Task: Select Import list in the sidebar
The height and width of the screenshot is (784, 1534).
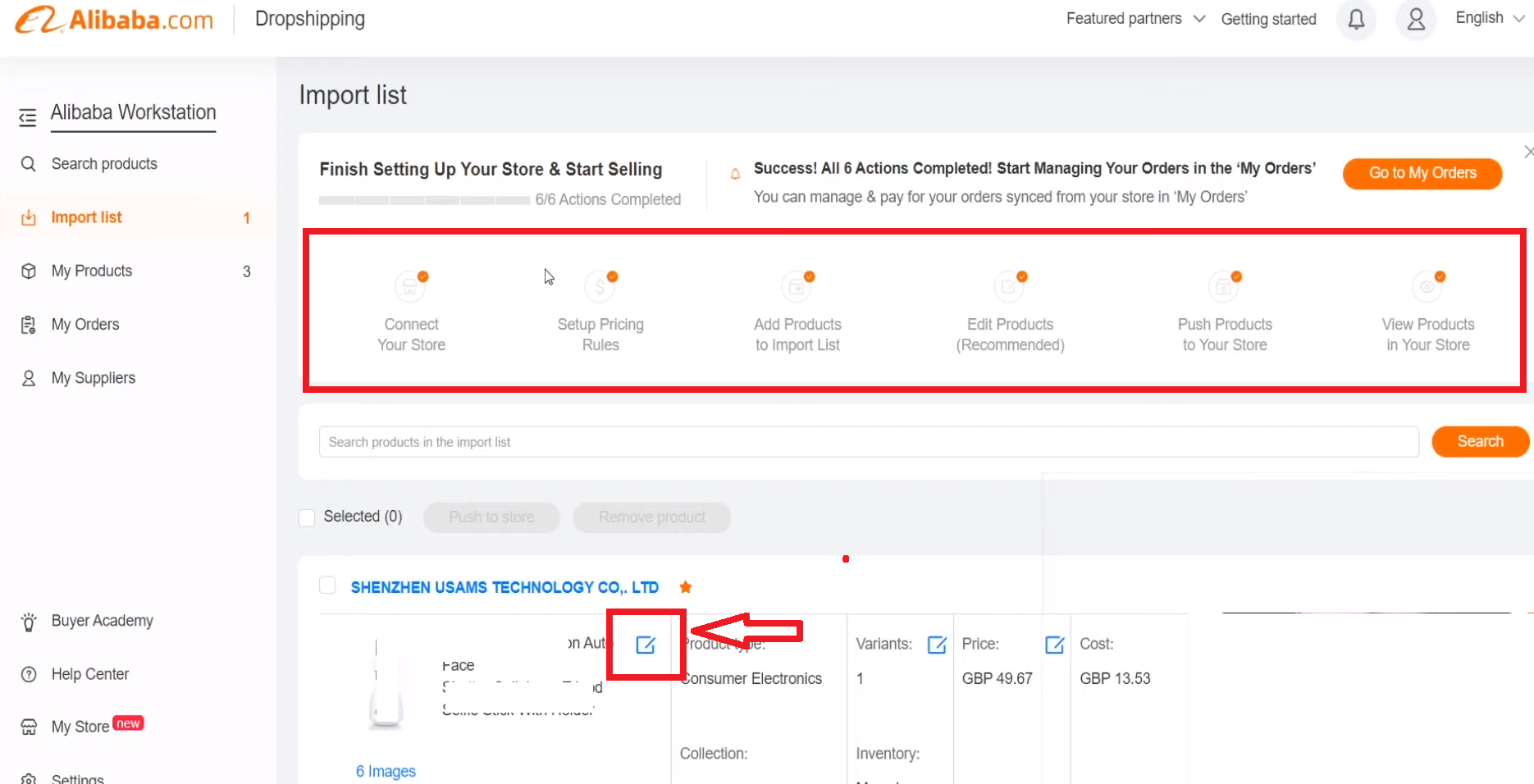Action: pyautogui.click(x=86, y=217)
